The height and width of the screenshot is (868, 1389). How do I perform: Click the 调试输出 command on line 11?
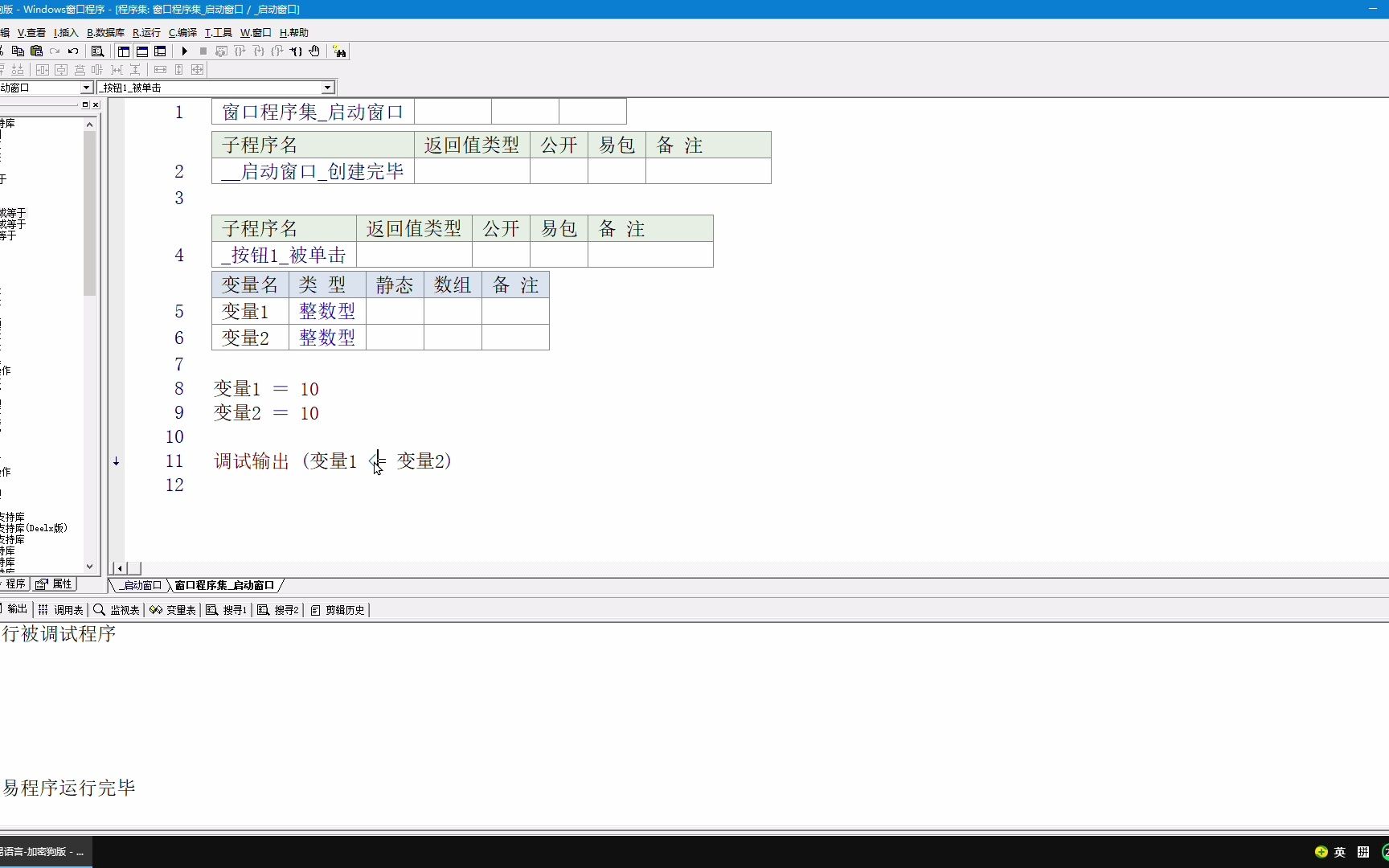point(252,461)
